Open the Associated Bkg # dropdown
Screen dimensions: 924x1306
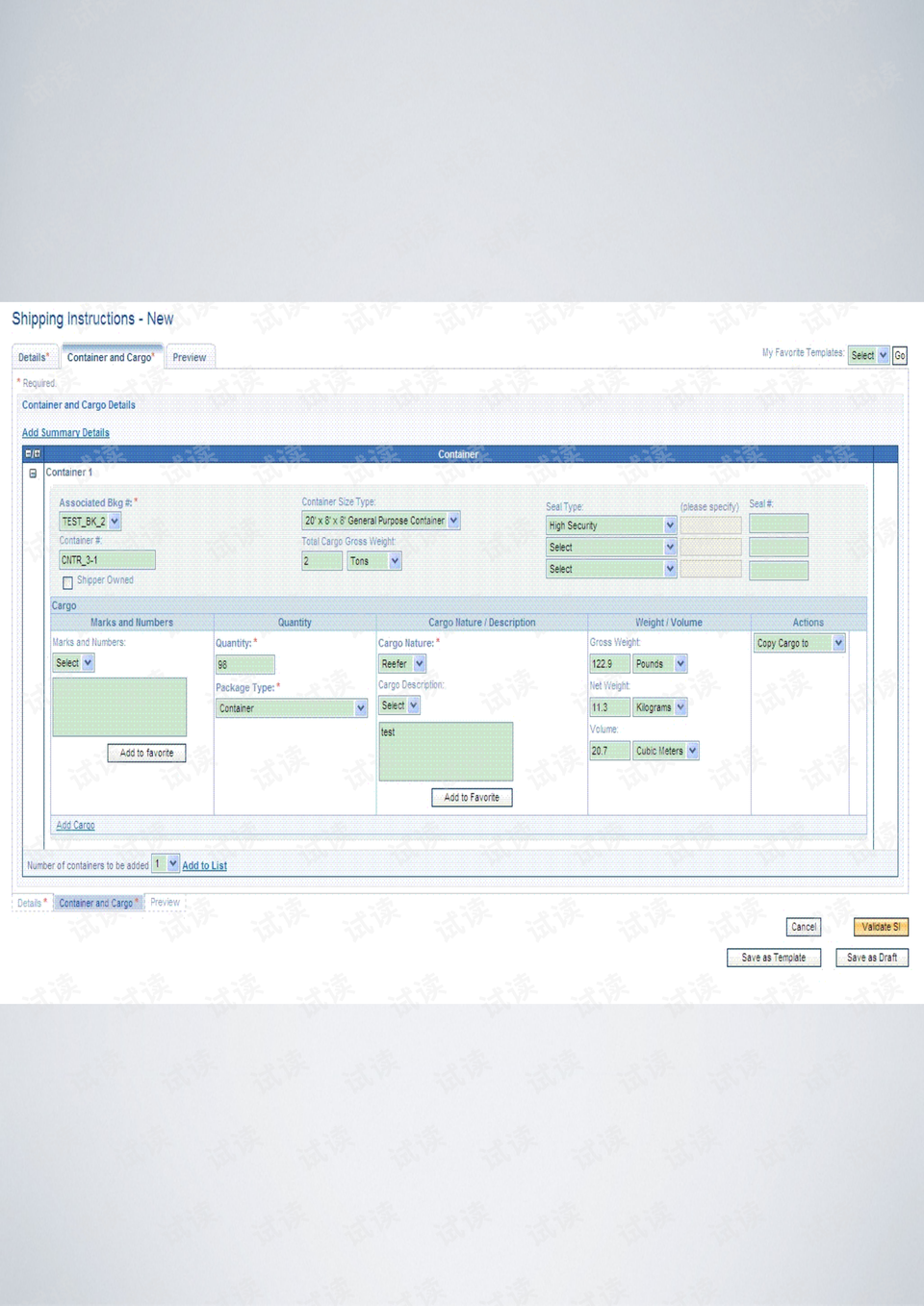coord(115,522)
